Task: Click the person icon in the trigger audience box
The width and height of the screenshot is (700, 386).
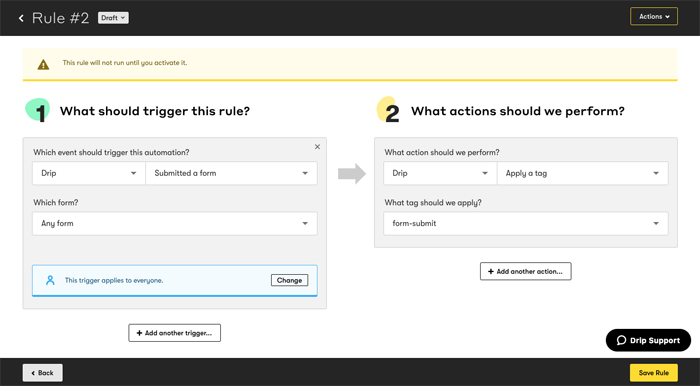Action: 50,280
